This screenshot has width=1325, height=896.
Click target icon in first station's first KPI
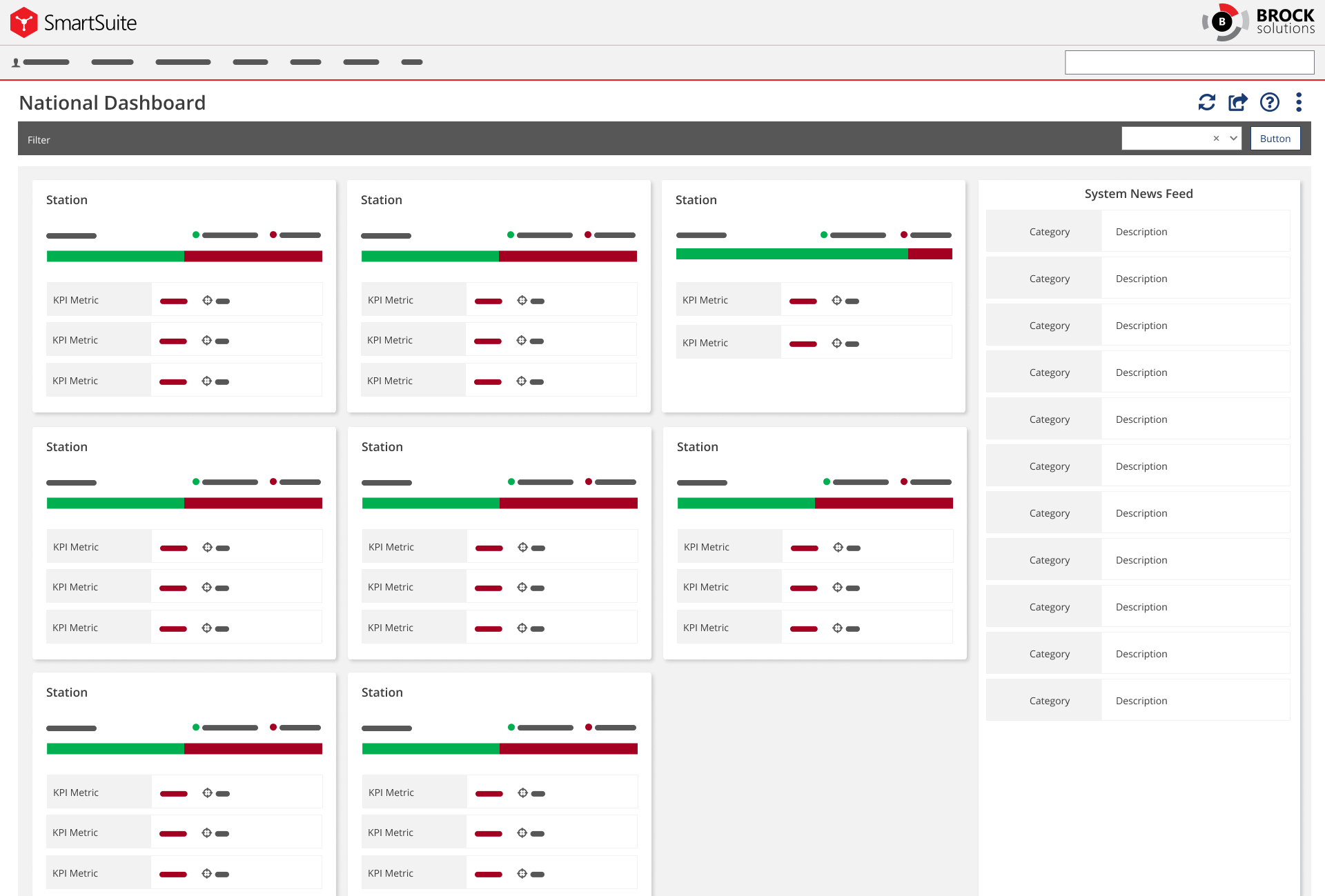(x=207, y=301)
